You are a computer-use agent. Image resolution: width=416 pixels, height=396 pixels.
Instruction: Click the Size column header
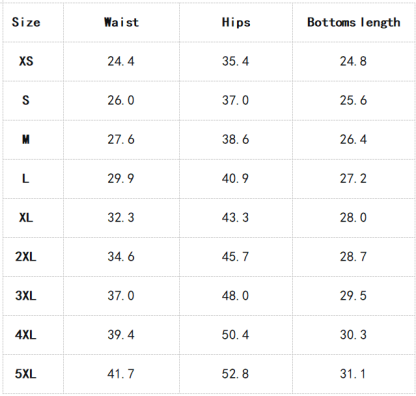pyautogui.click(x=26, y=22)
